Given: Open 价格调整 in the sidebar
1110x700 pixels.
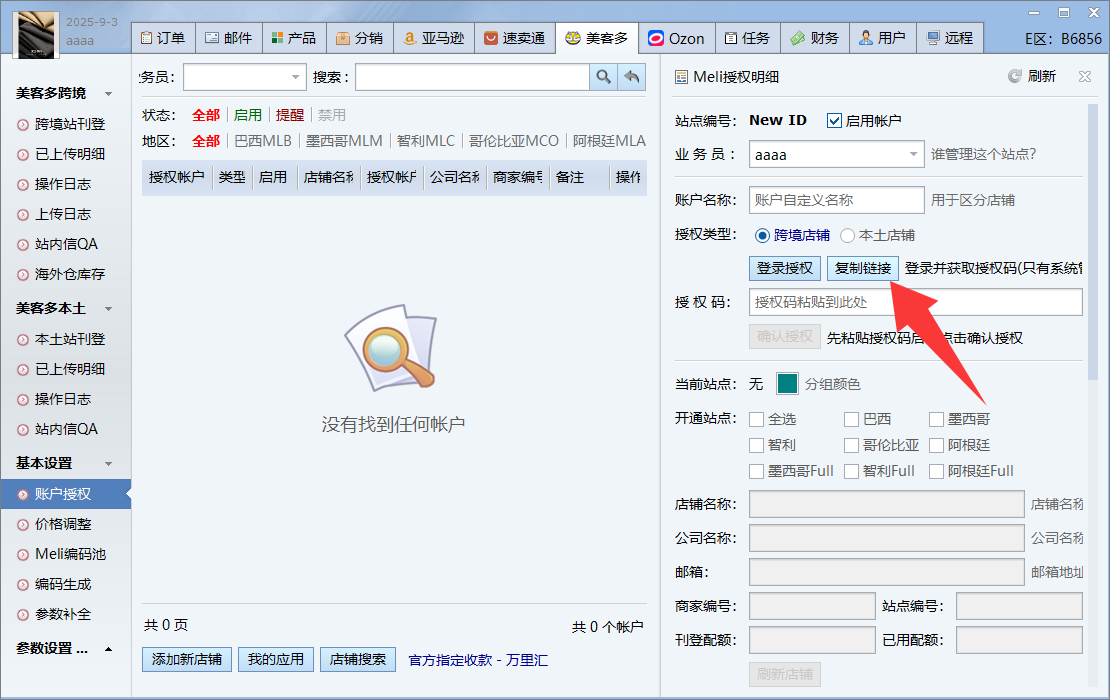Looking at the screenshot, I should coord(62,524).
